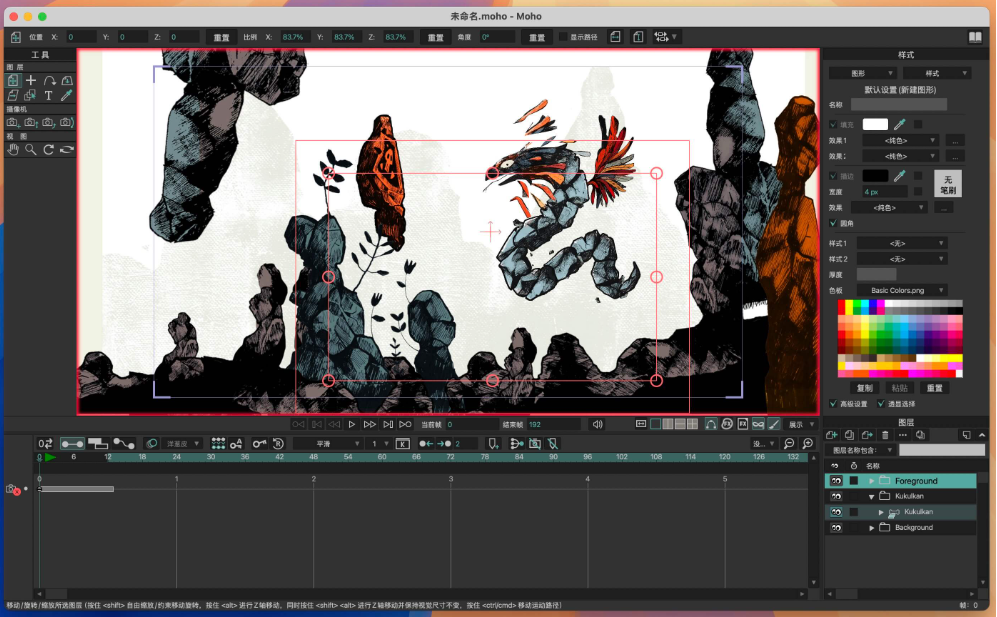The image size is (997, 617).
Task: Hide the Foreground layer
Action: point(834,481)
